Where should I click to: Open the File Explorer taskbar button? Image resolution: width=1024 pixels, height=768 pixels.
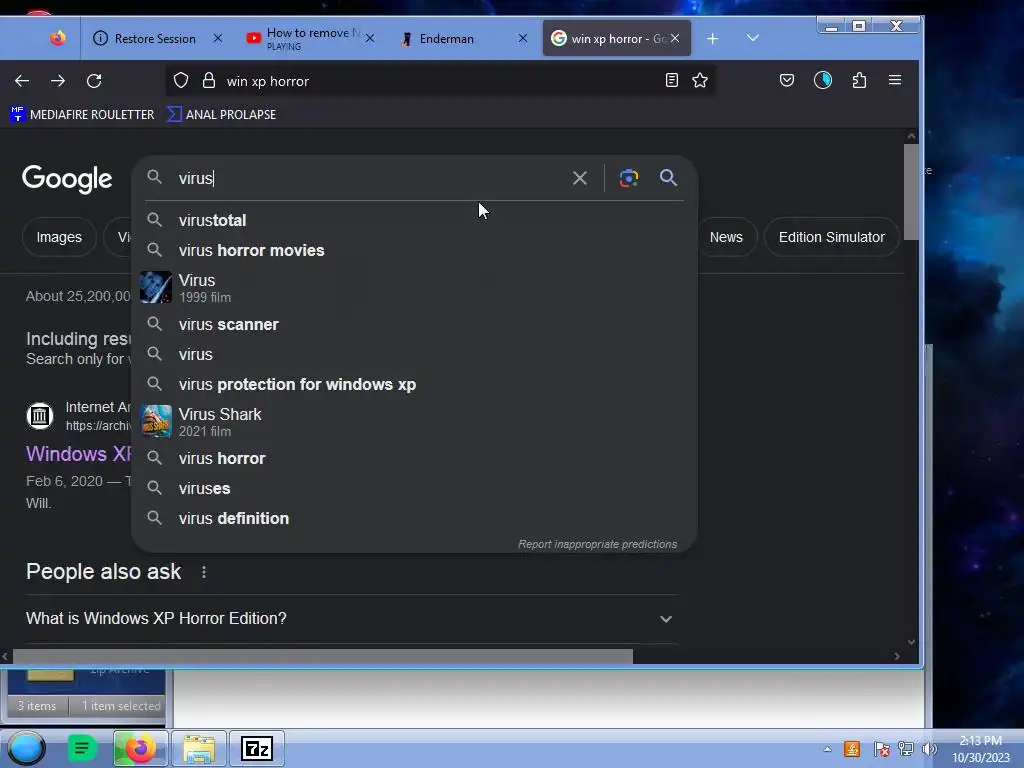[199, 748]
